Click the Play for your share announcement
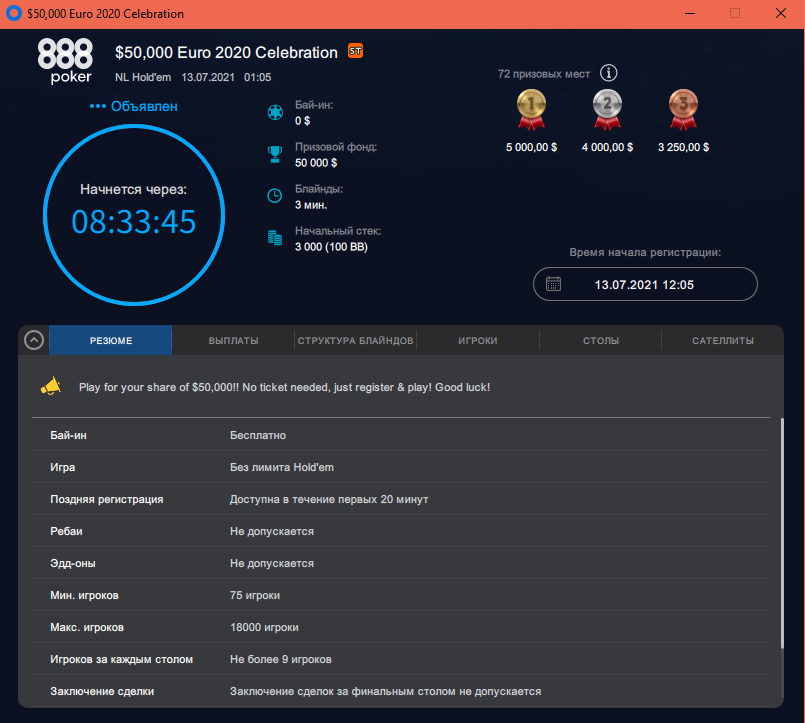Screen dimensions: 805x723 tap(284, 387)
